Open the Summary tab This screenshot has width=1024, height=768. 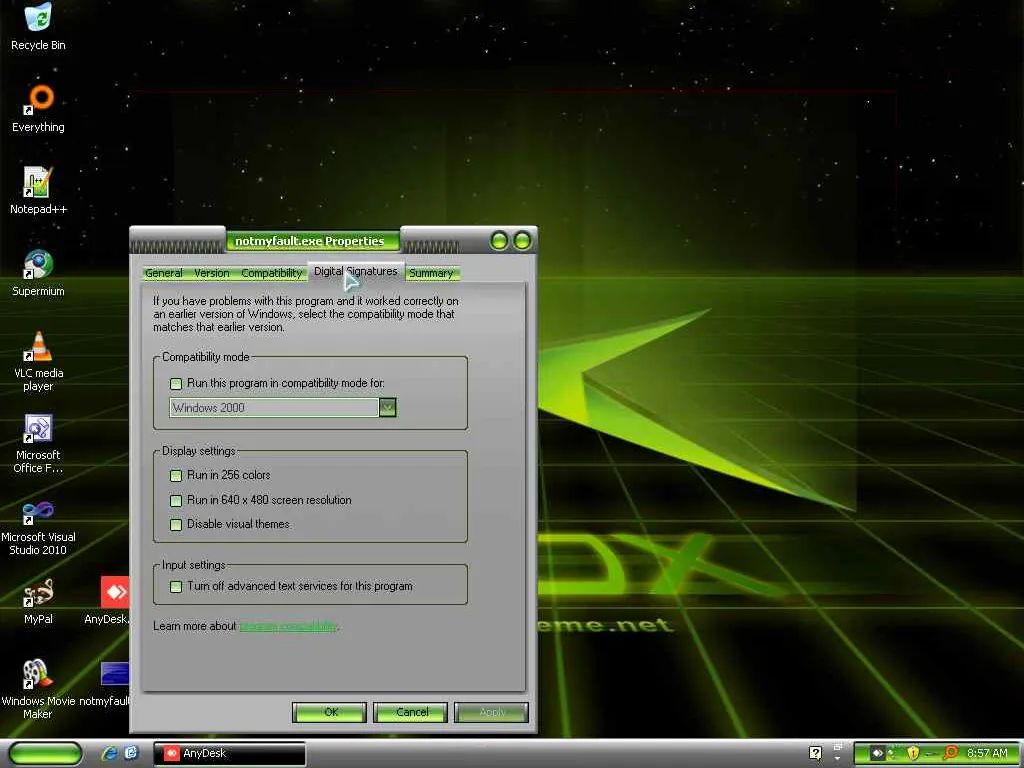[x=431, y=274]
